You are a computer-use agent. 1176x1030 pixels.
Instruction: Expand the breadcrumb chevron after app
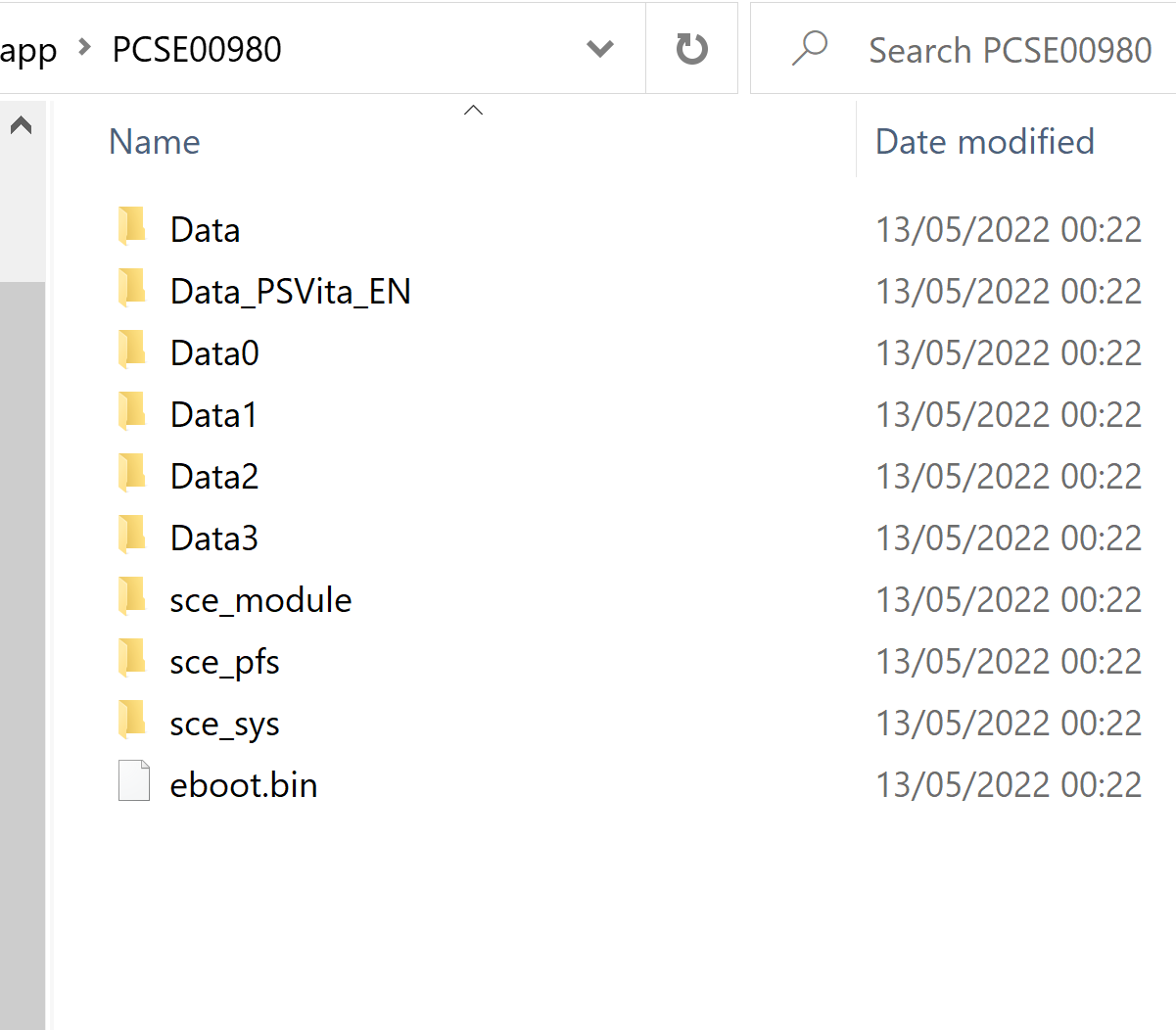[85, 47]
